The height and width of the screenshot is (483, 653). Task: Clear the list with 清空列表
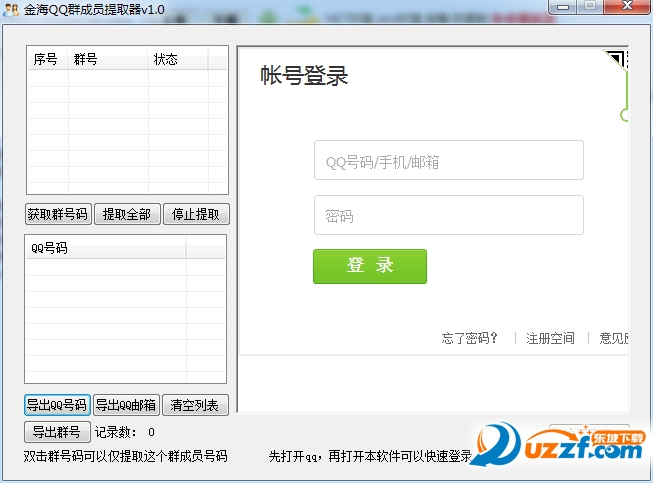(x=195, y=405)
